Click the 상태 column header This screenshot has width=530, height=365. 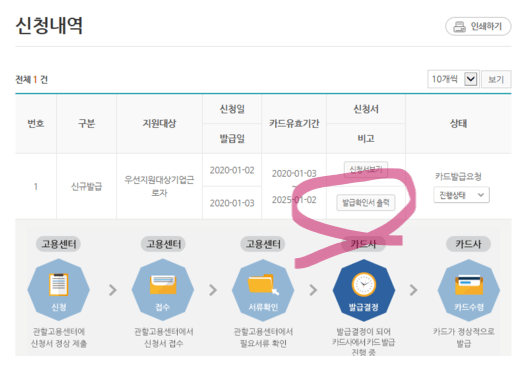pyautogui.click(x=458, y=124)
